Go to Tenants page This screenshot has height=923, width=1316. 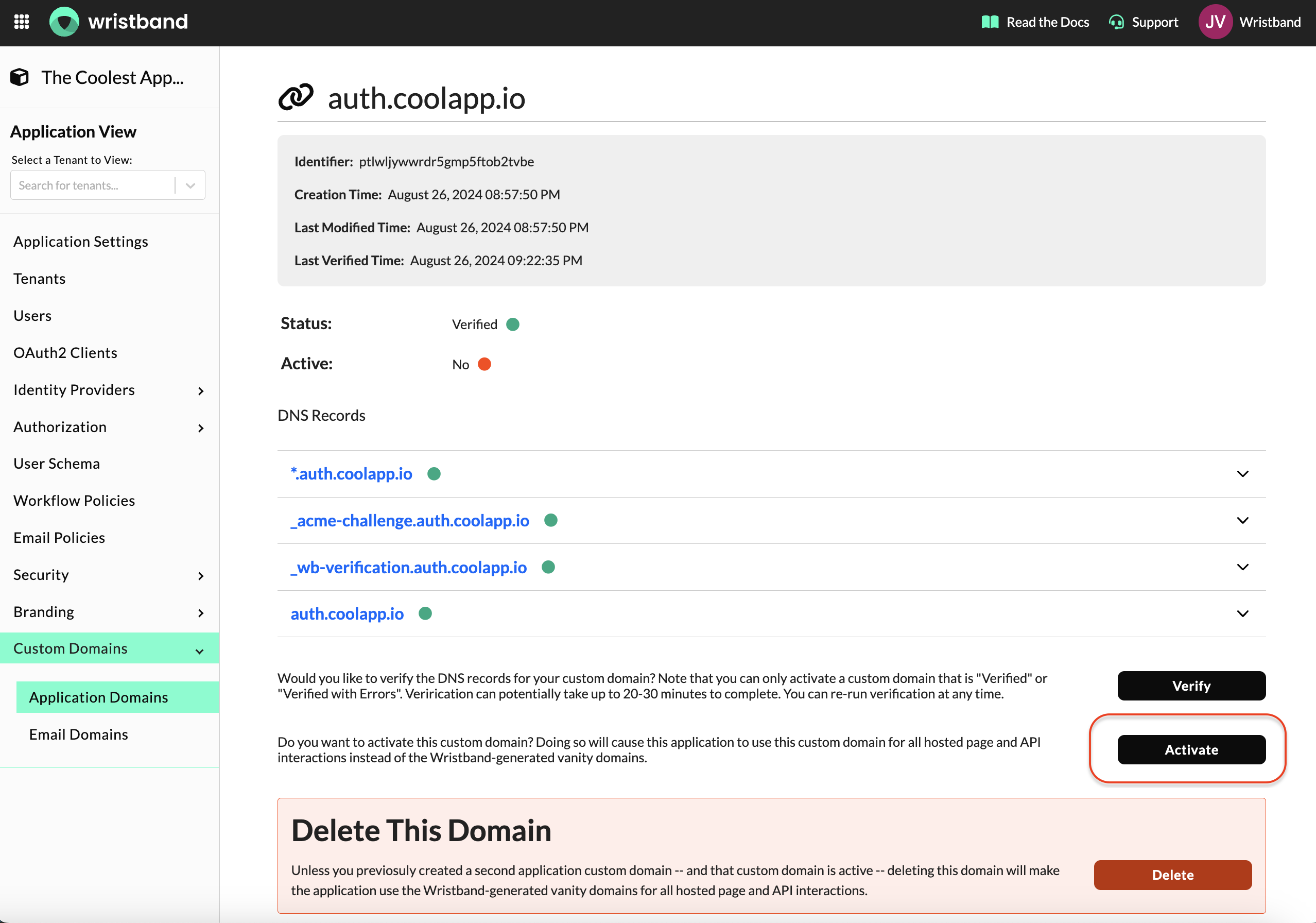pos(40,279)
